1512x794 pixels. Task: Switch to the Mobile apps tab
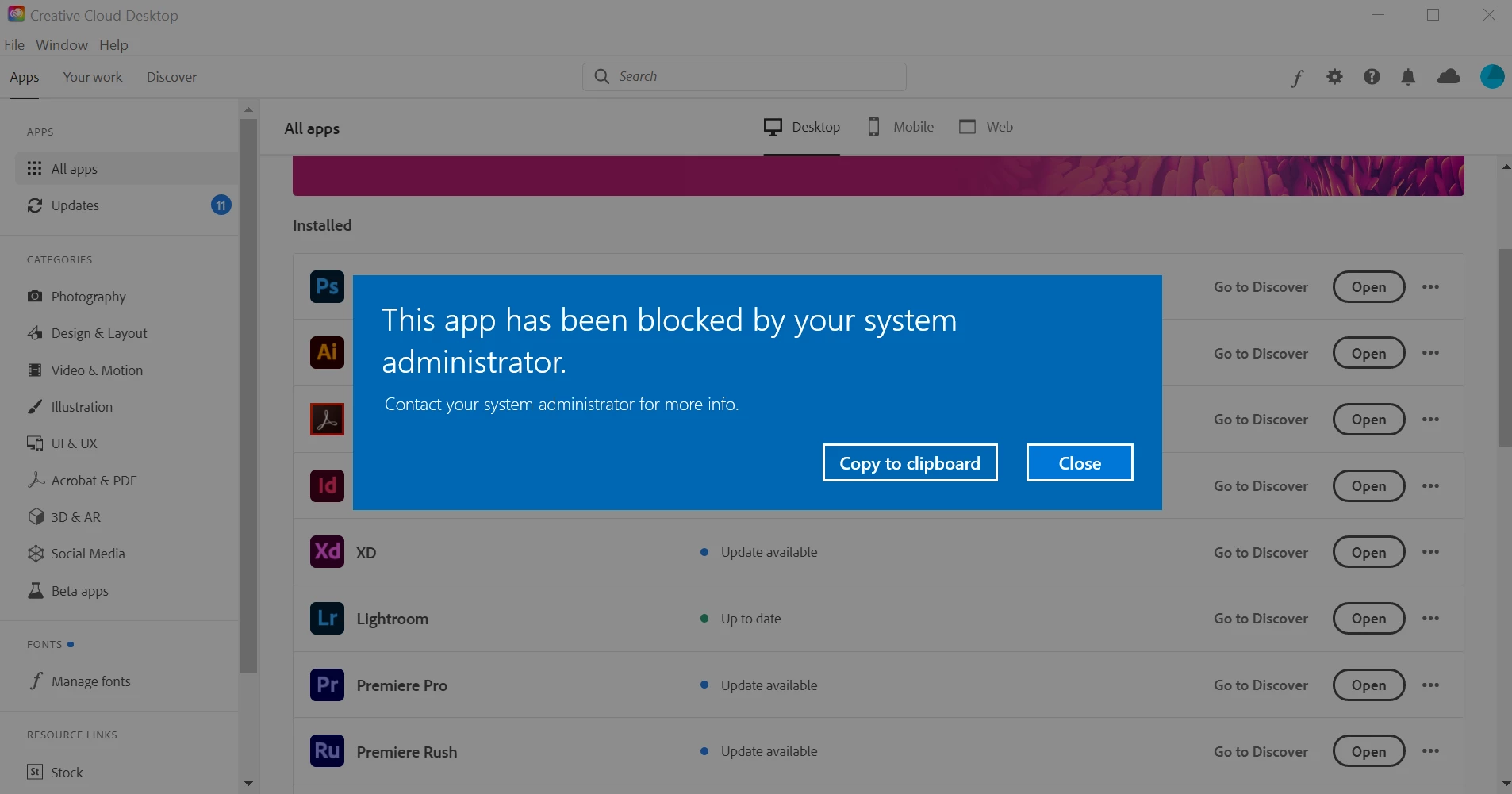(900, 127)
